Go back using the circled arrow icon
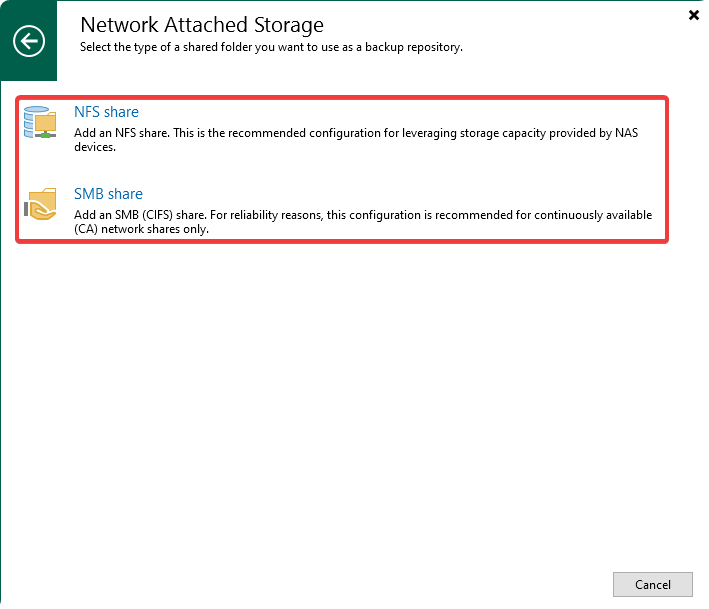The image size is (709, 609). click(x=29, y=41)
